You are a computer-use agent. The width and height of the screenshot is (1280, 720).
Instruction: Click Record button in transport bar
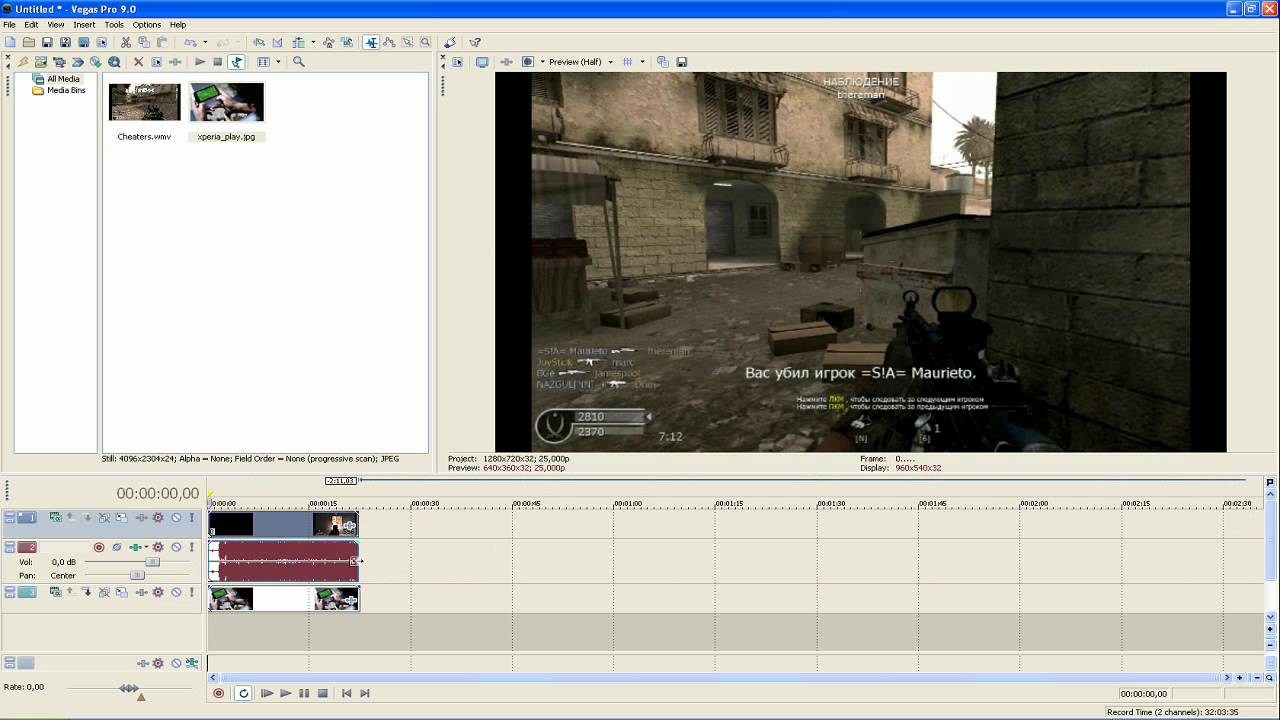(219, 693)
